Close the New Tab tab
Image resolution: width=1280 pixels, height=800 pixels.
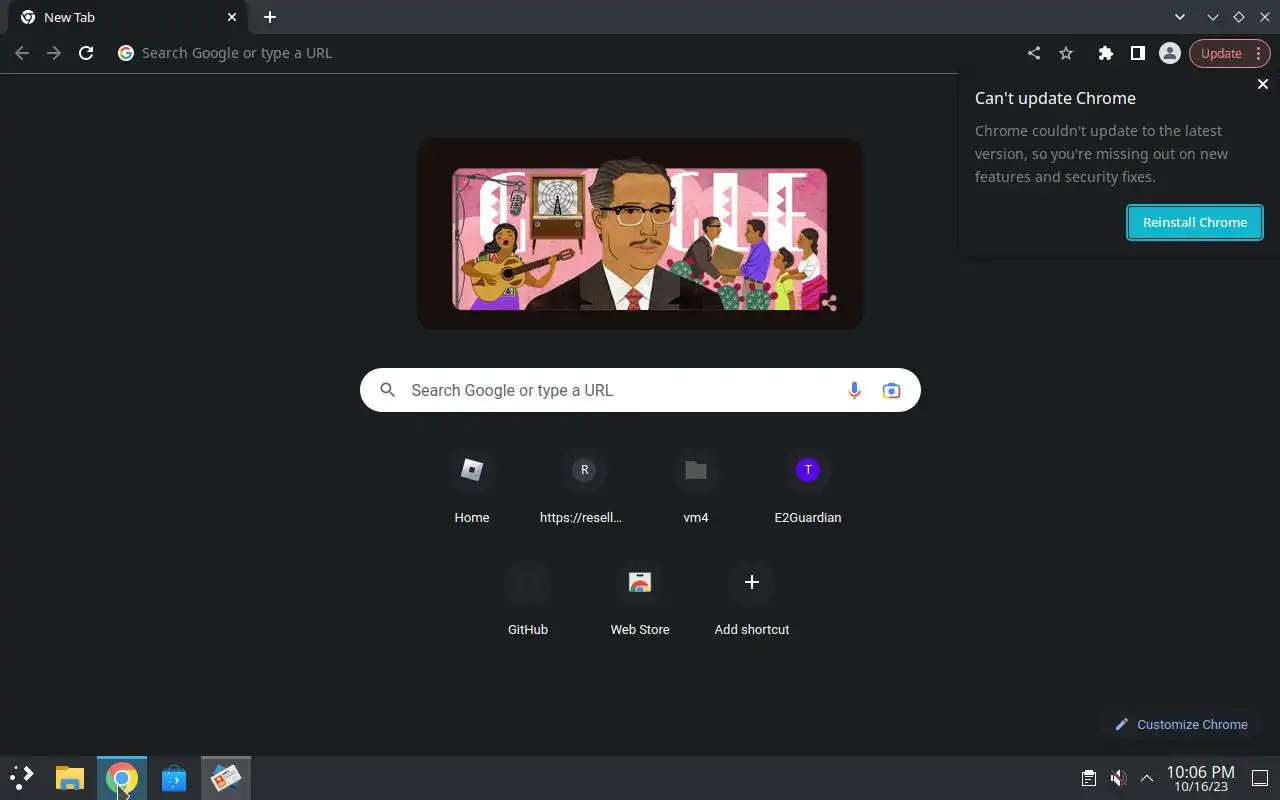(x=232, y=17)
